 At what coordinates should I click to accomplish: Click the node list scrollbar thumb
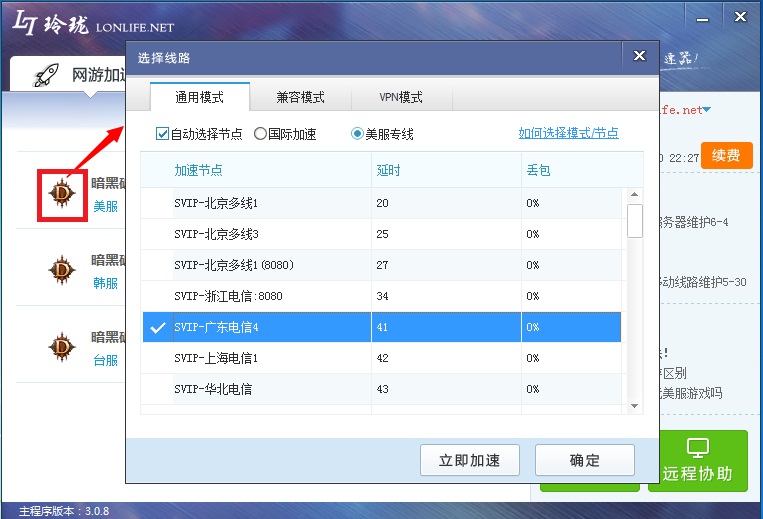(635, 221)
